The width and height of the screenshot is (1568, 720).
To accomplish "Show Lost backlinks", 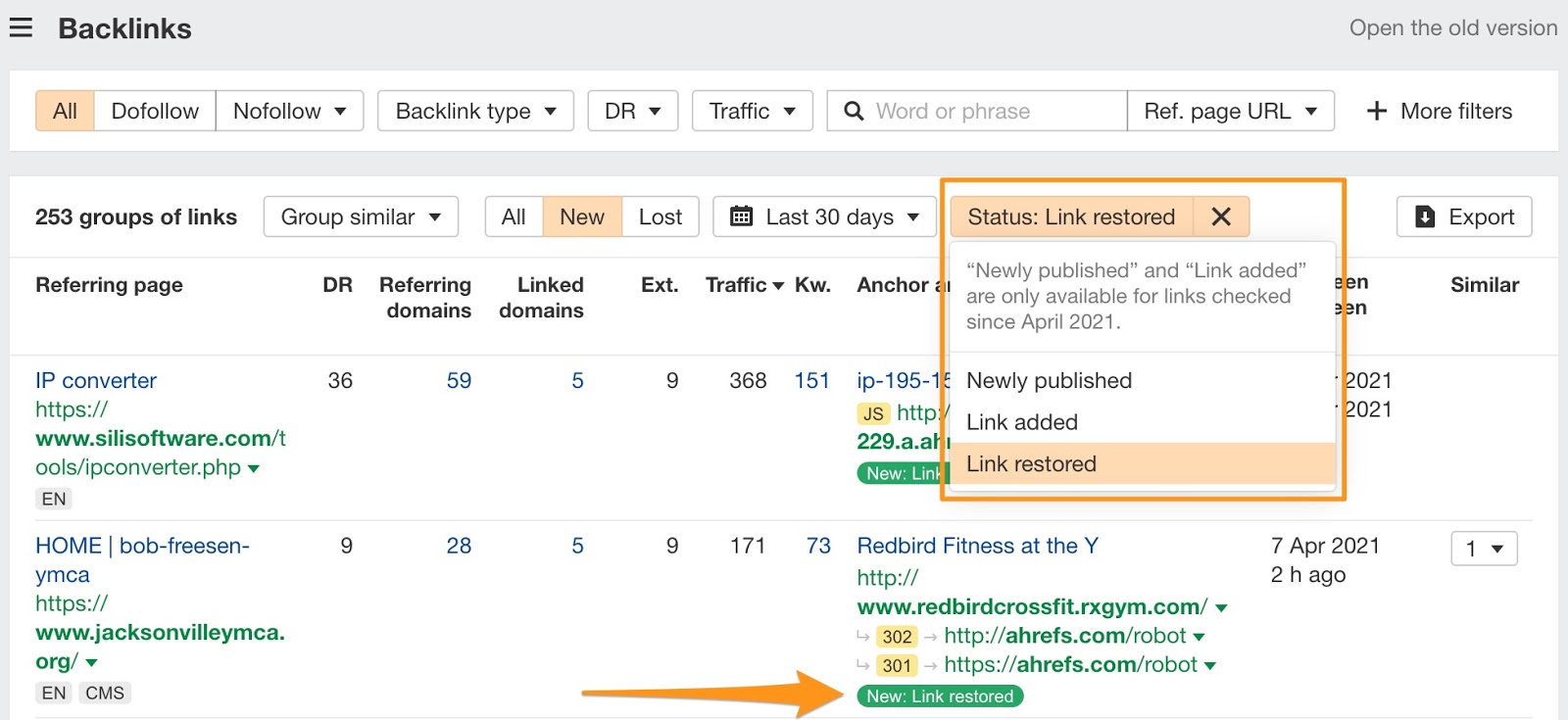I will (660, 216).
